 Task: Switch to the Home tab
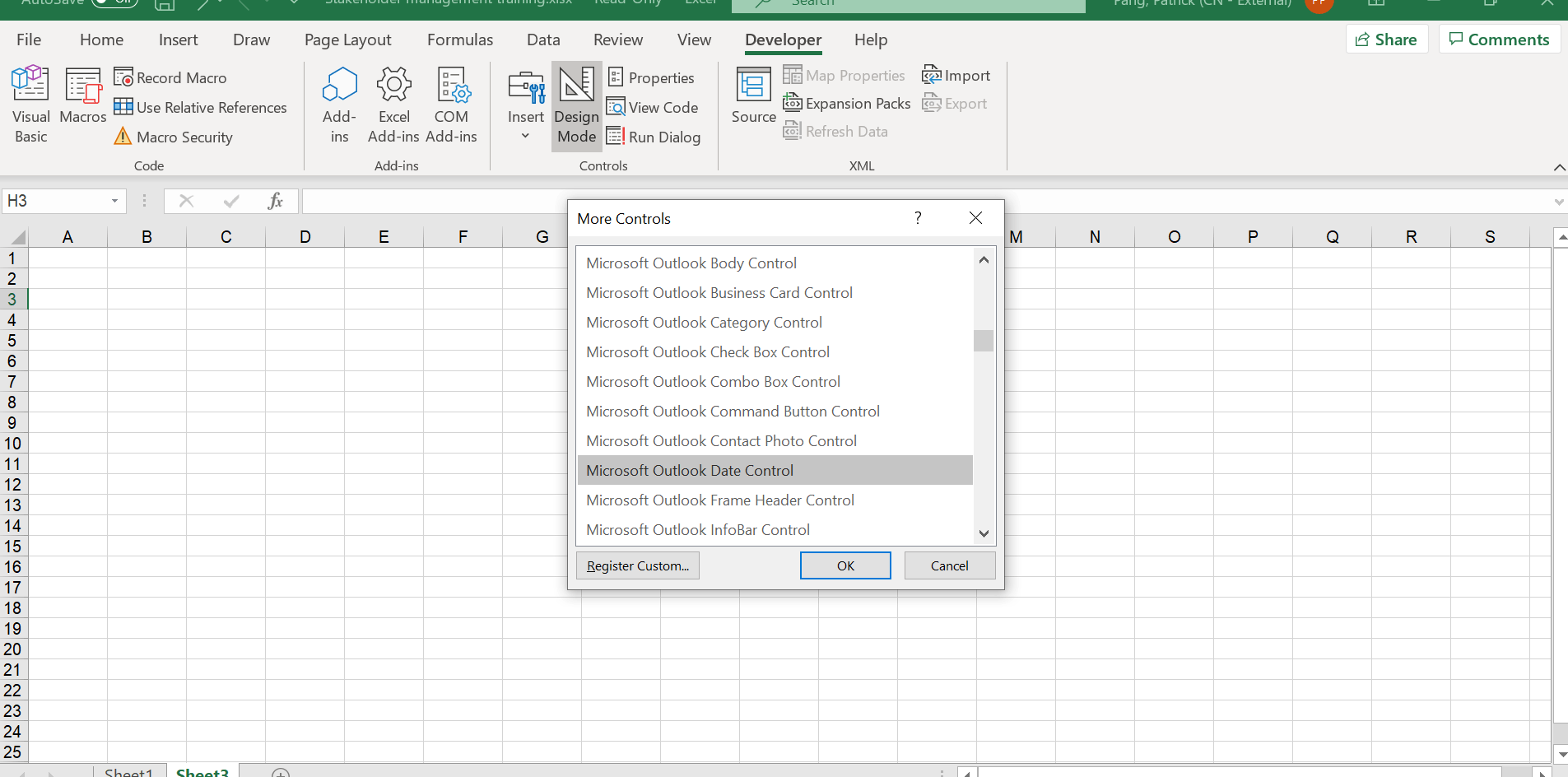pos(101,40)
